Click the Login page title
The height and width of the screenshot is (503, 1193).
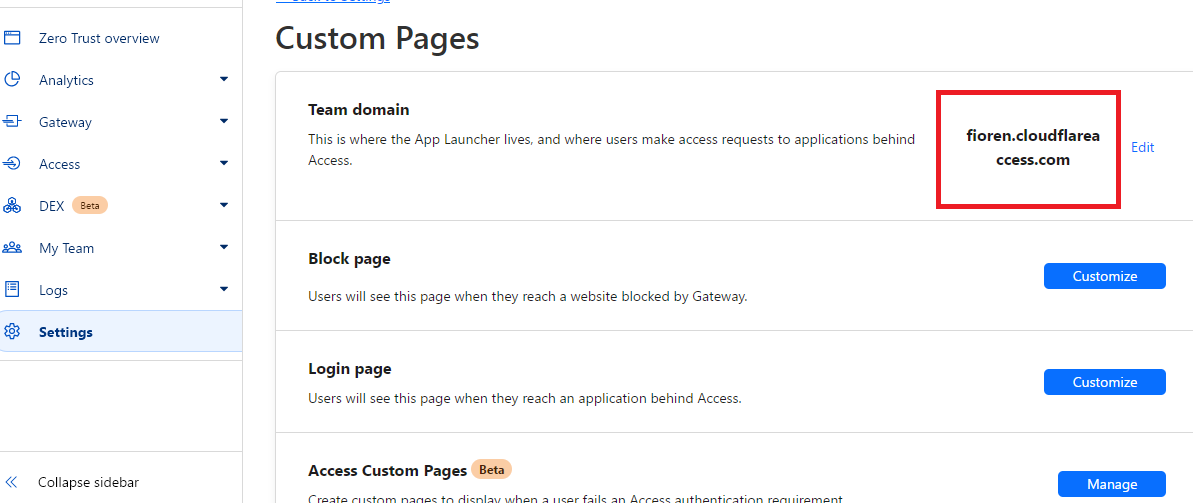point(349,369)
